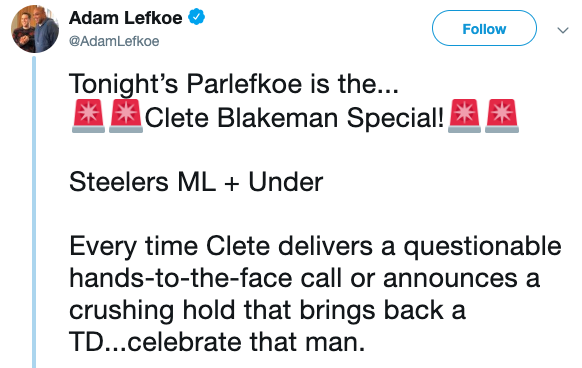Click the "Steelers ML + Under" line

[x=196, y=182]
